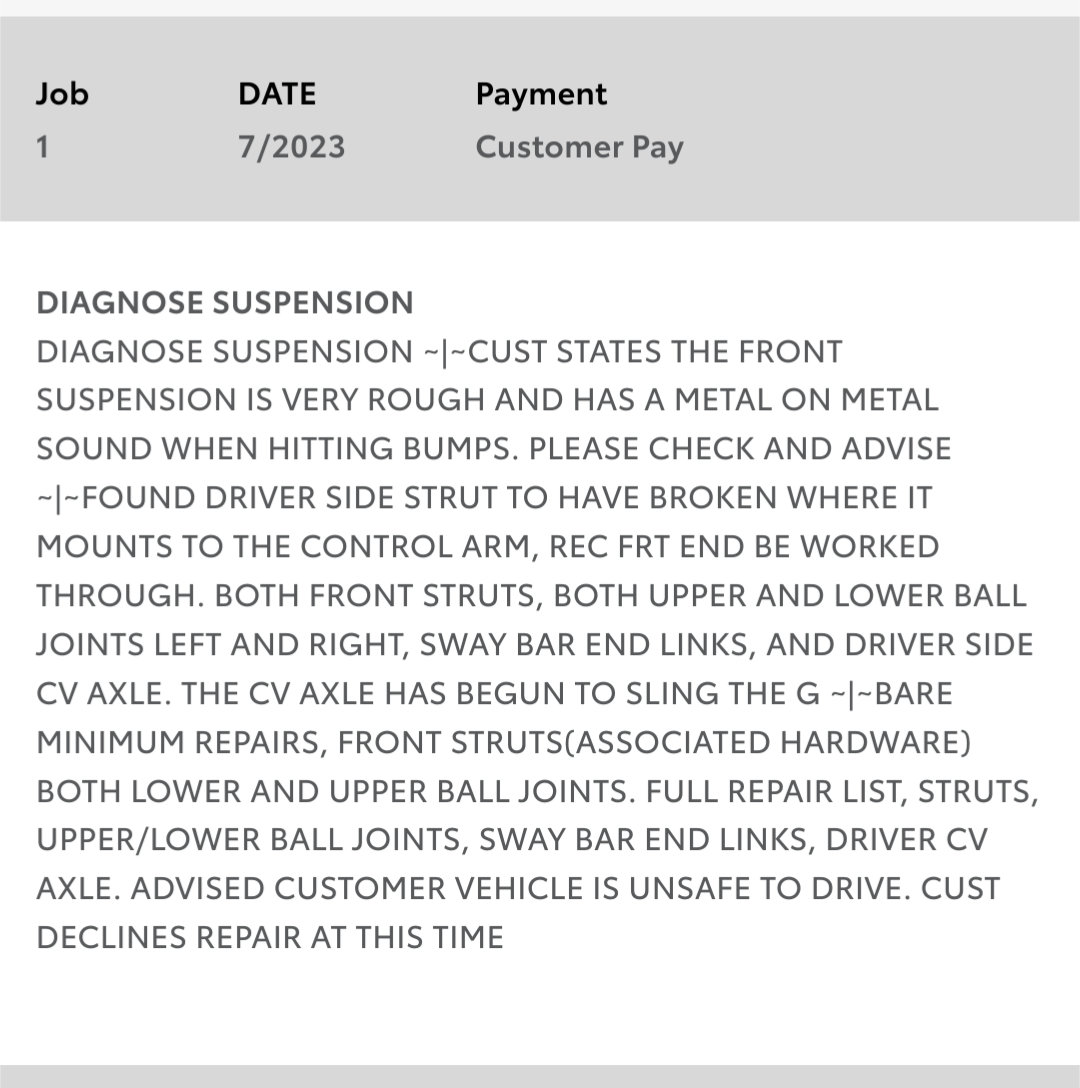
Task: Click the THROUGH. BOTH FRONT STRUTS line
Action: coord(532,595)
